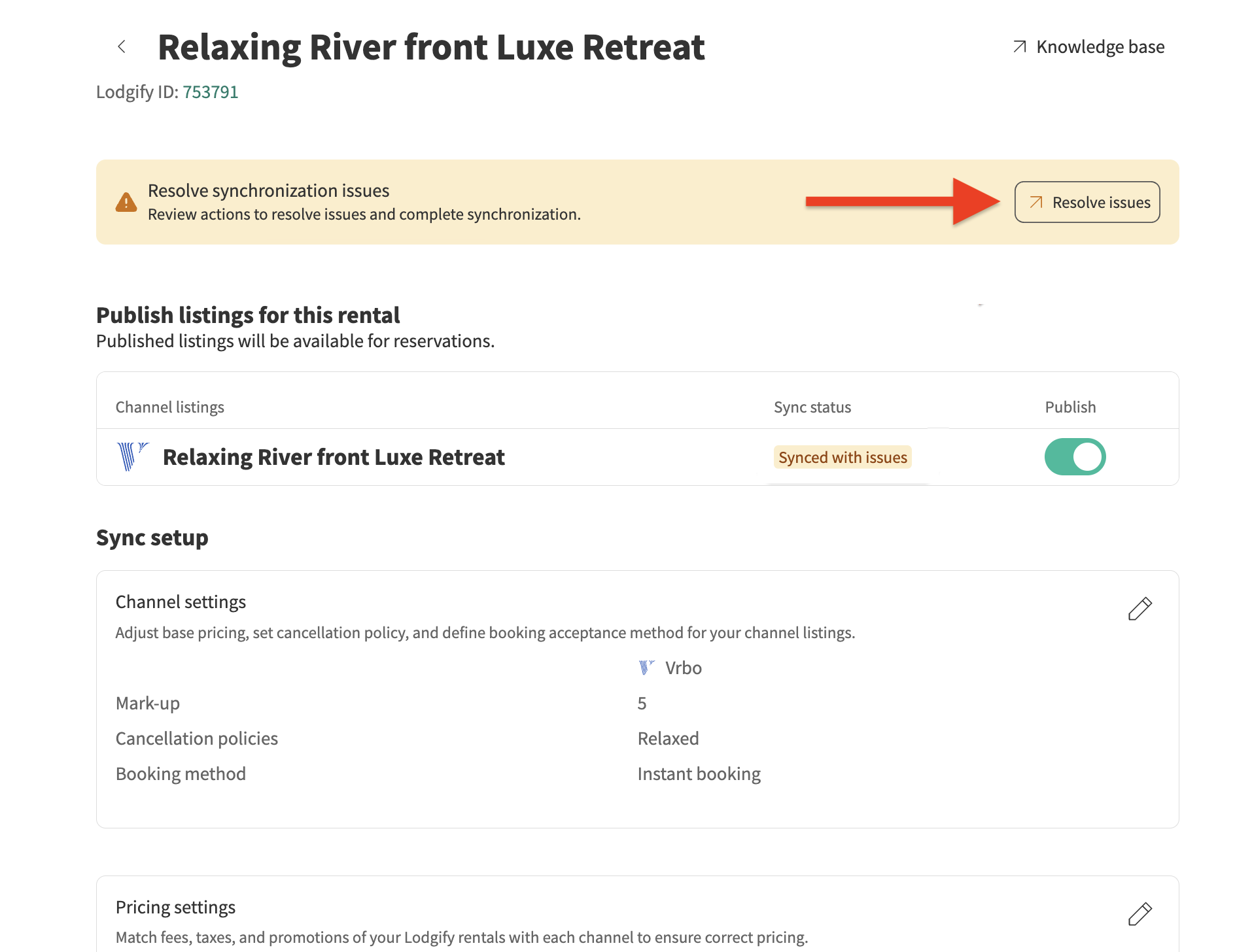Click the Publish column header
This screenshot has height=952, width=1235.
pyautogui.click(x=1070, y=407)
